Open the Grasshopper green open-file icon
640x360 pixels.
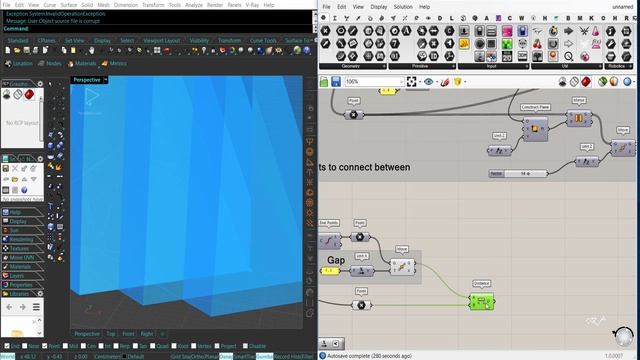click(x=324, y=82)
